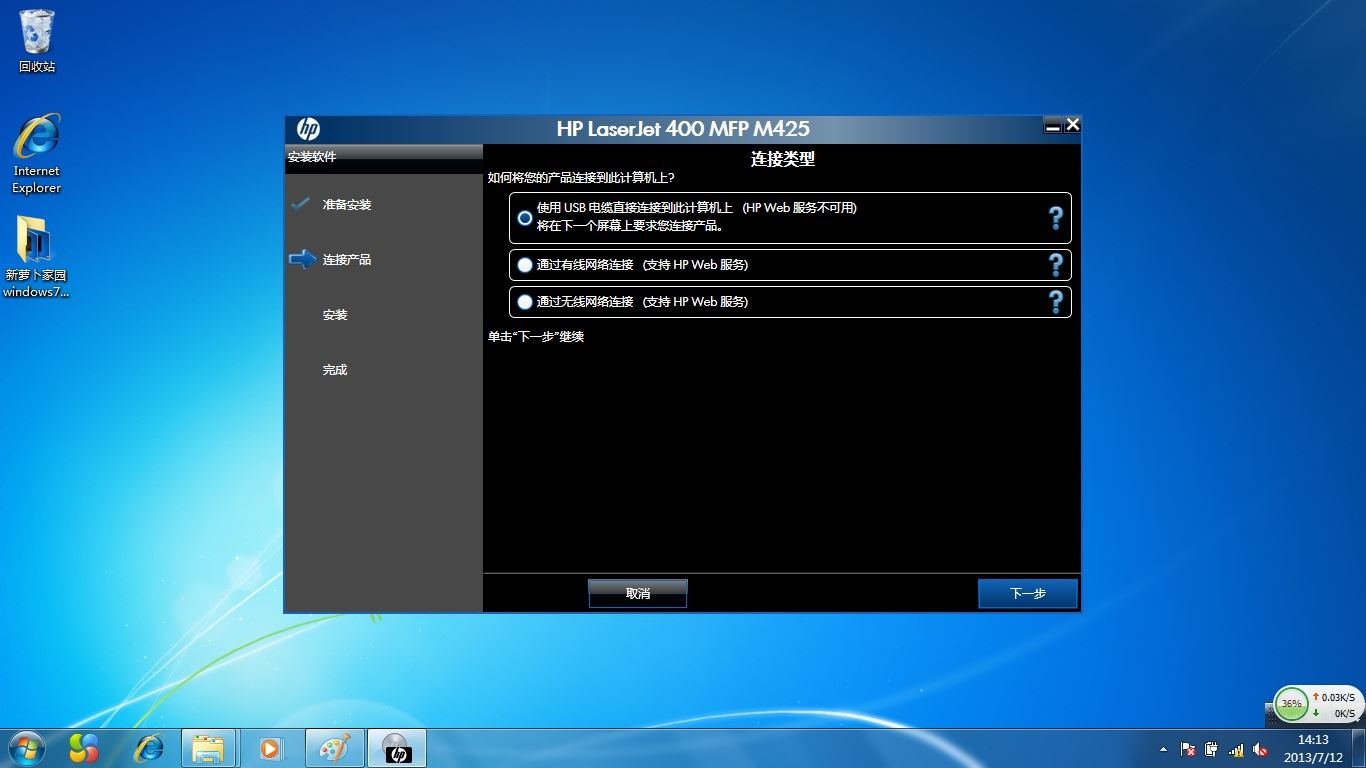Open the Paint app from the taskbar

(334, 747)
